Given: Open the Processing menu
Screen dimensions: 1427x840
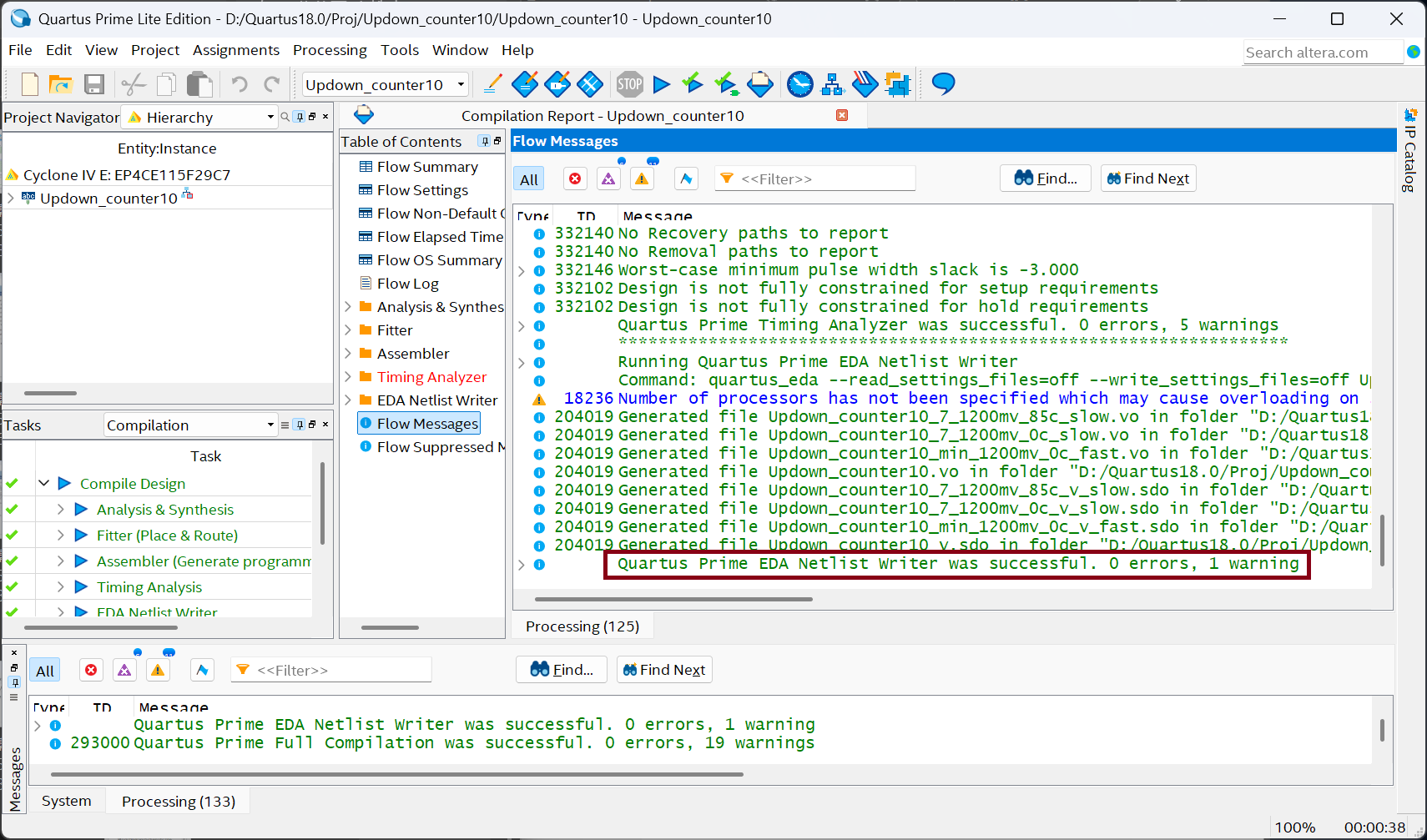Looking at the screenshot, I should click(330, 50).
